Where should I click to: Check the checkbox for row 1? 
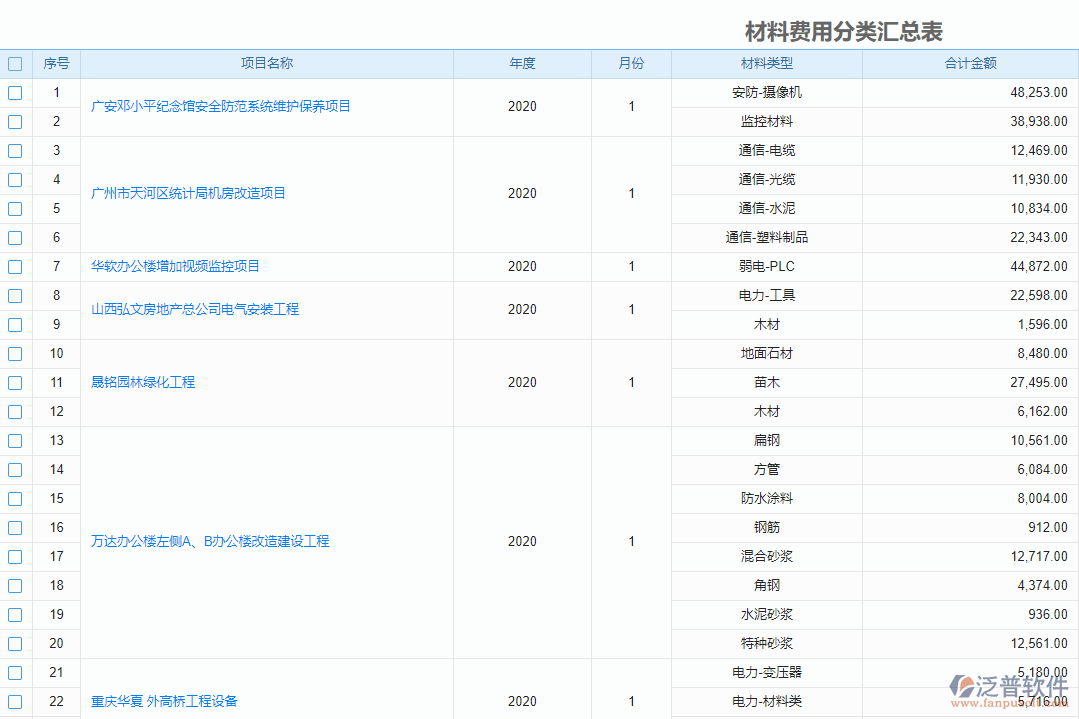[15, 92]
